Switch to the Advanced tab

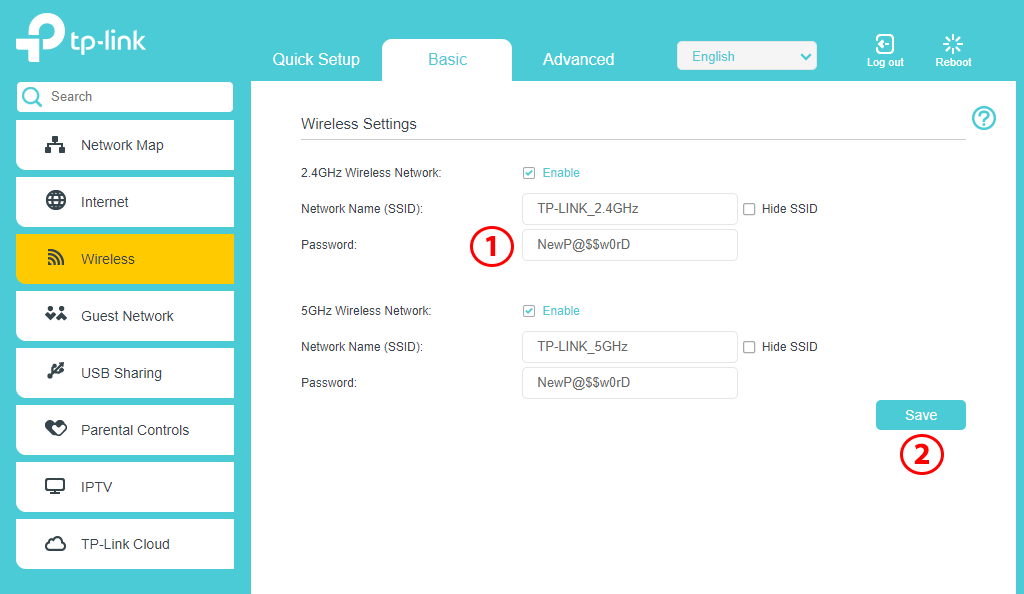click(x=579, y=59)
